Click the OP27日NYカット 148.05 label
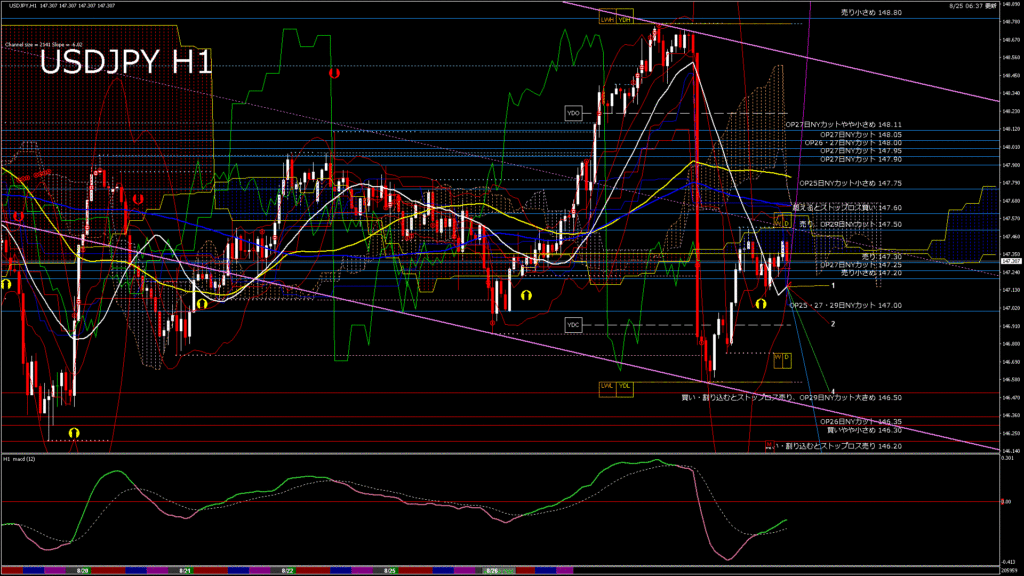Screen dimensions: 1024x576 point(860,134)
